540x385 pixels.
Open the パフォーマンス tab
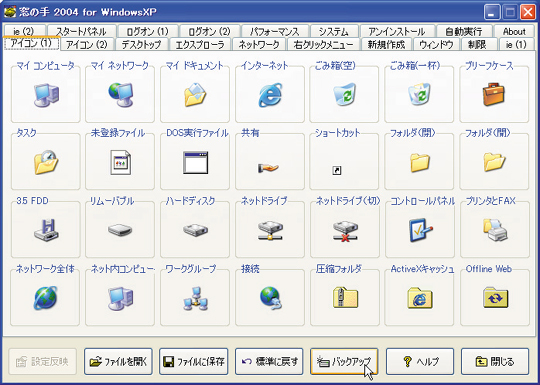click(x=274, y=31)
